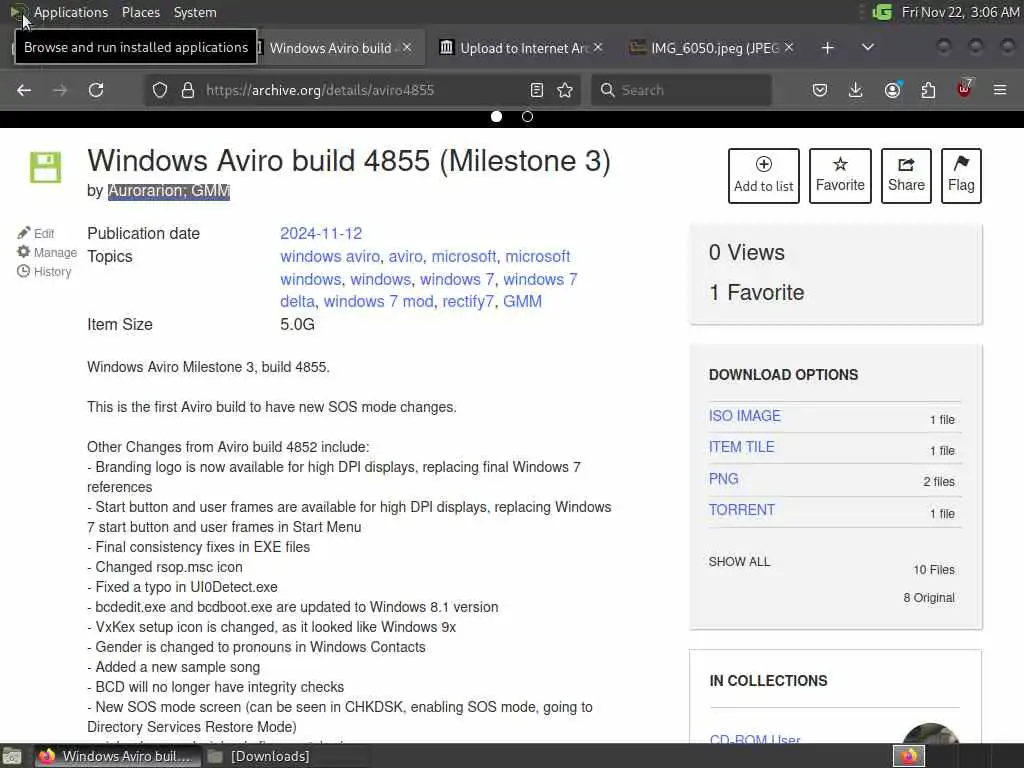Open the item History link
The height and width of the screenshot is (768, 1024).
44,272
